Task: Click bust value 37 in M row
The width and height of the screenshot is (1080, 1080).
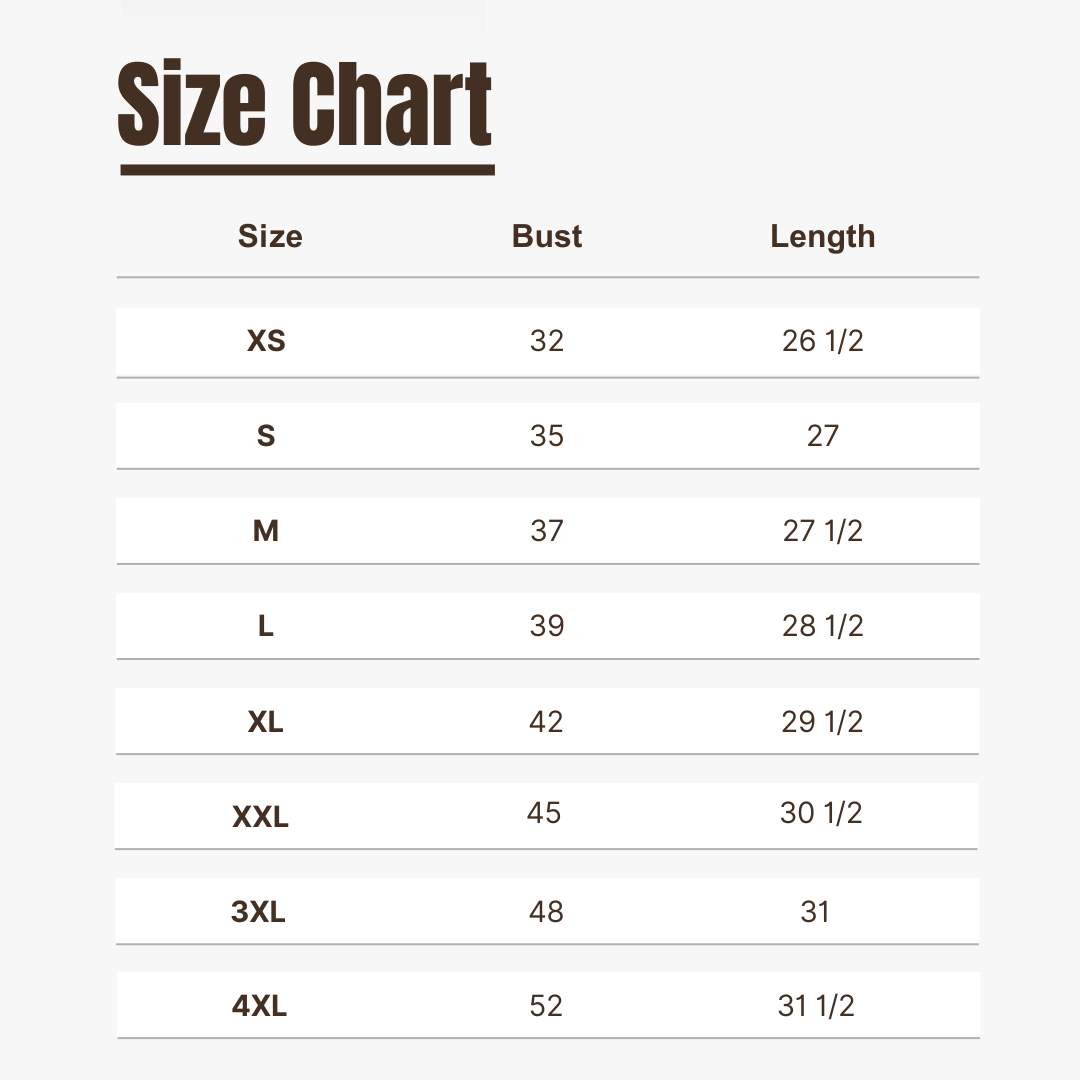Action: 547,531
